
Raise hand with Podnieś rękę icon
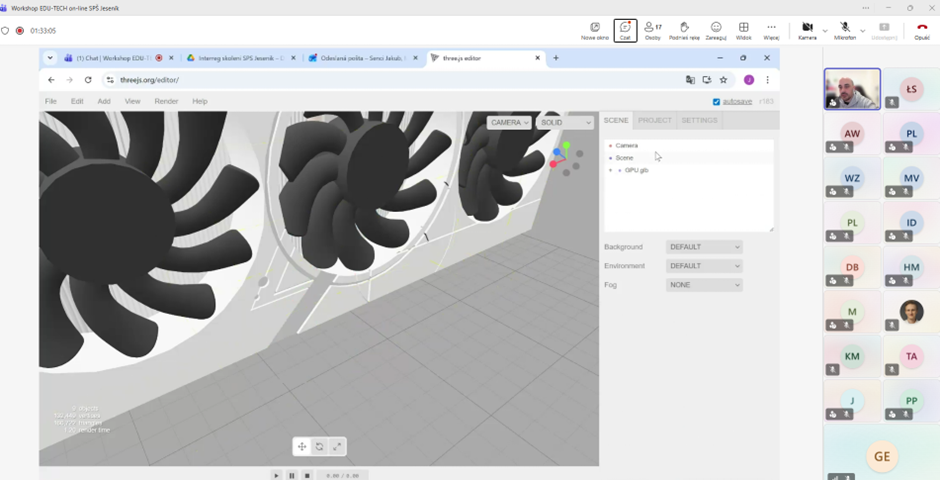click(x=684, y=30)
